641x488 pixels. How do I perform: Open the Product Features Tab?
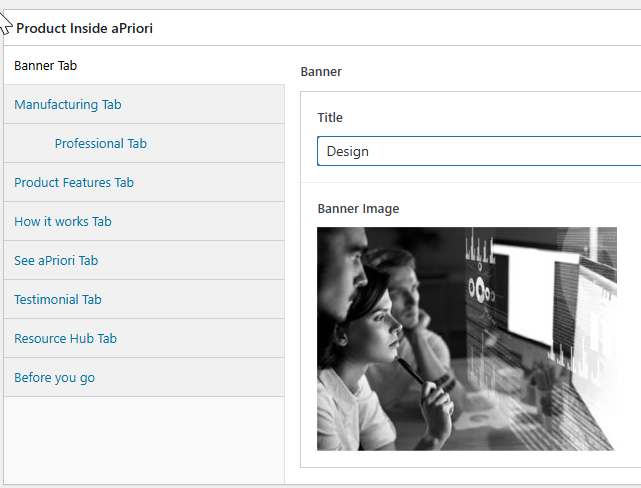(x=144, y=182)
